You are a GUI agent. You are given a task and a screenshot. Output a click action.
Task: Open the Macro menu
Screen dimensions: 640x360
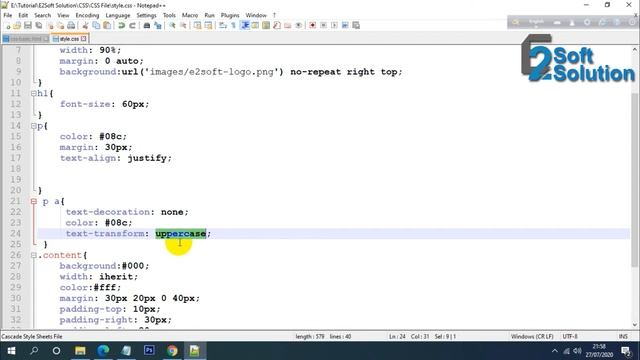click(190, 15)
